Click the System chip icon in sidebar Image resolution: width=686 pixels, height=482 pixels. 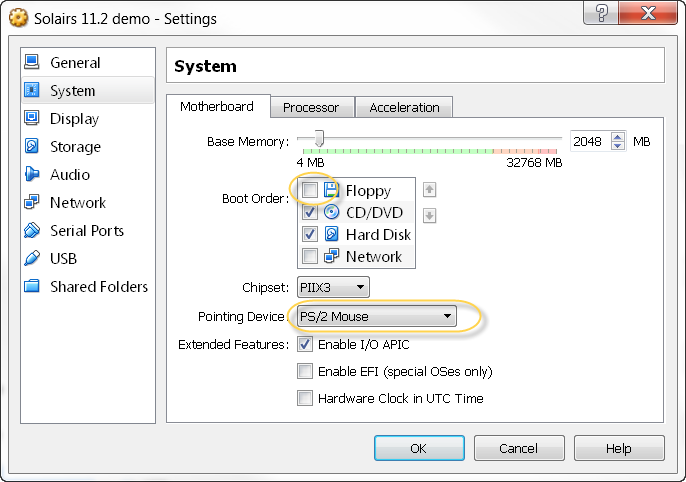coord(32,90)
